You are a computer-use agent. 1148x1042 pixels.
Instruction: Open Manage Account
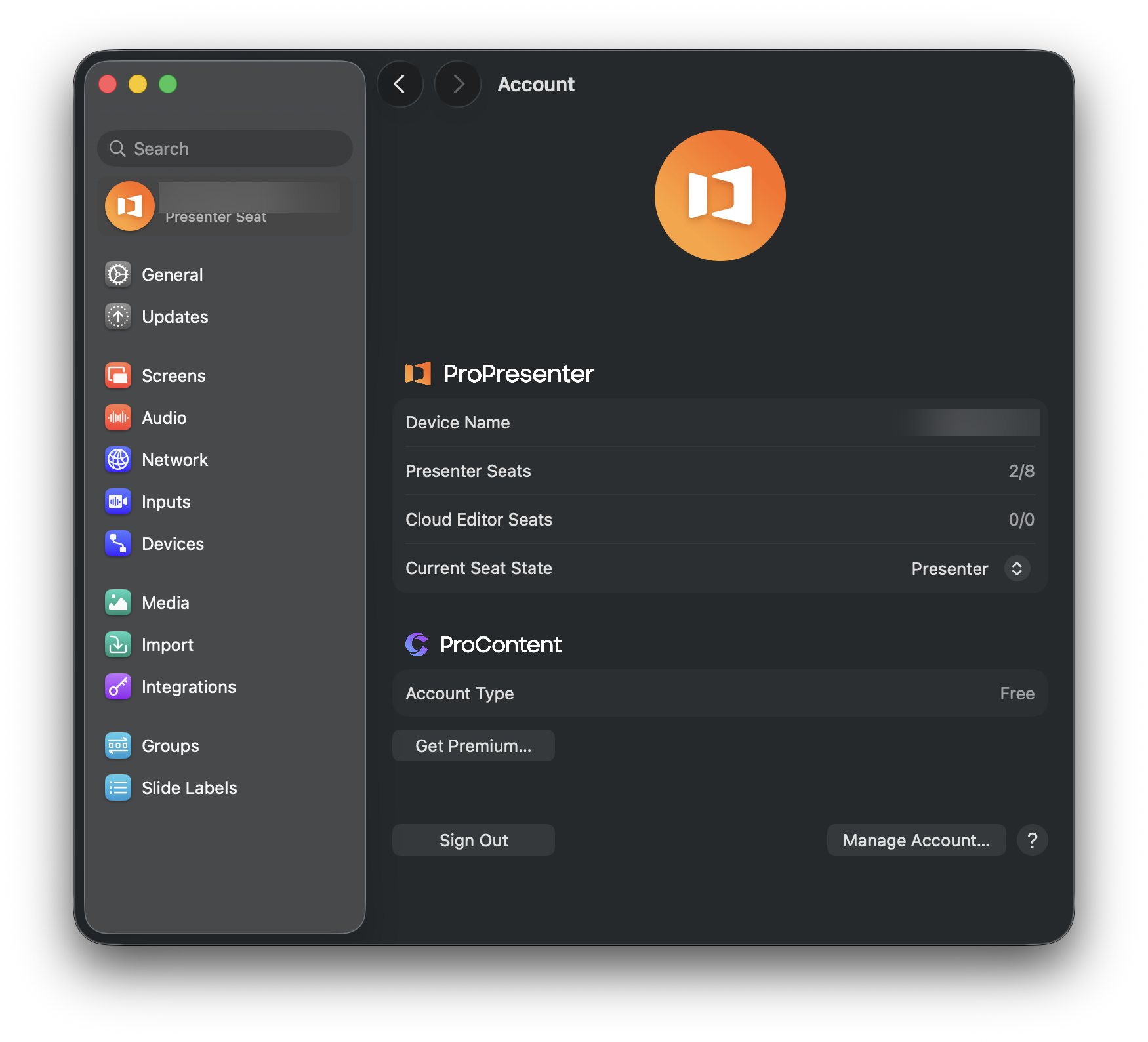(916, 840)
